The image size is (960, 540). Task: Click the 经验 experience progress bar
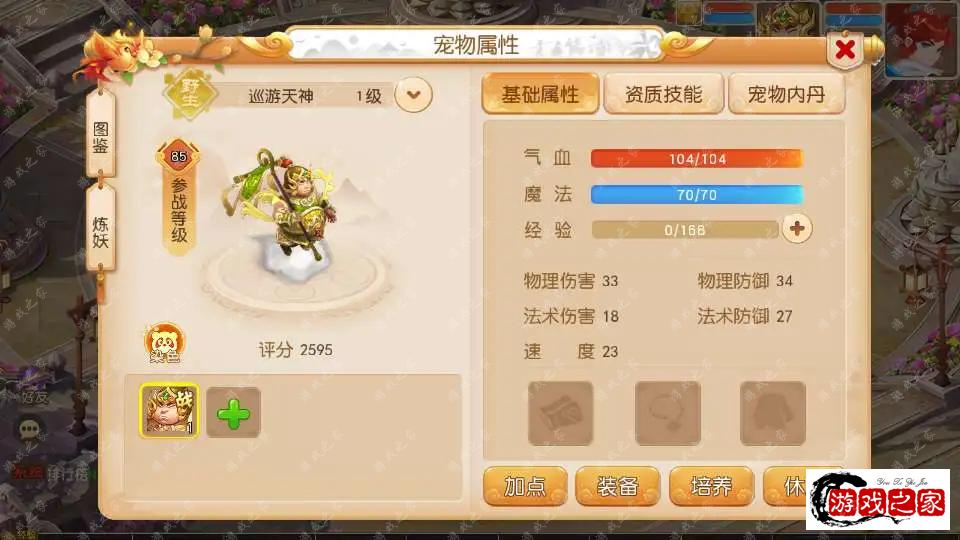click(684, 230)
